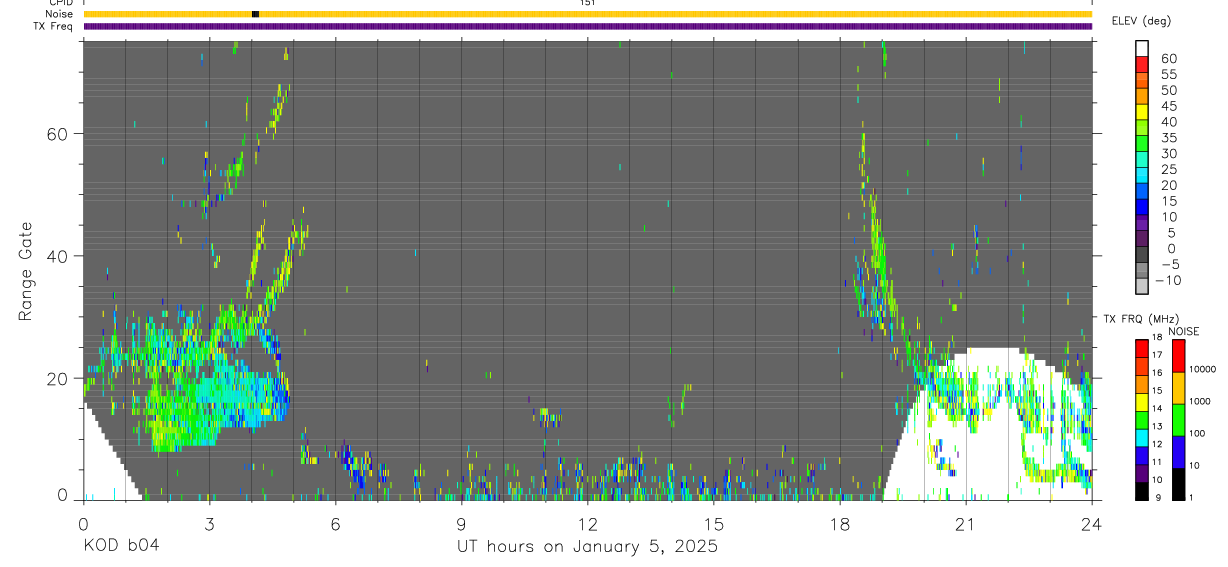Select the red top segment of NOISE color bar
1228x567 pixels.
pyautogui.click(x=1178, y=356)
